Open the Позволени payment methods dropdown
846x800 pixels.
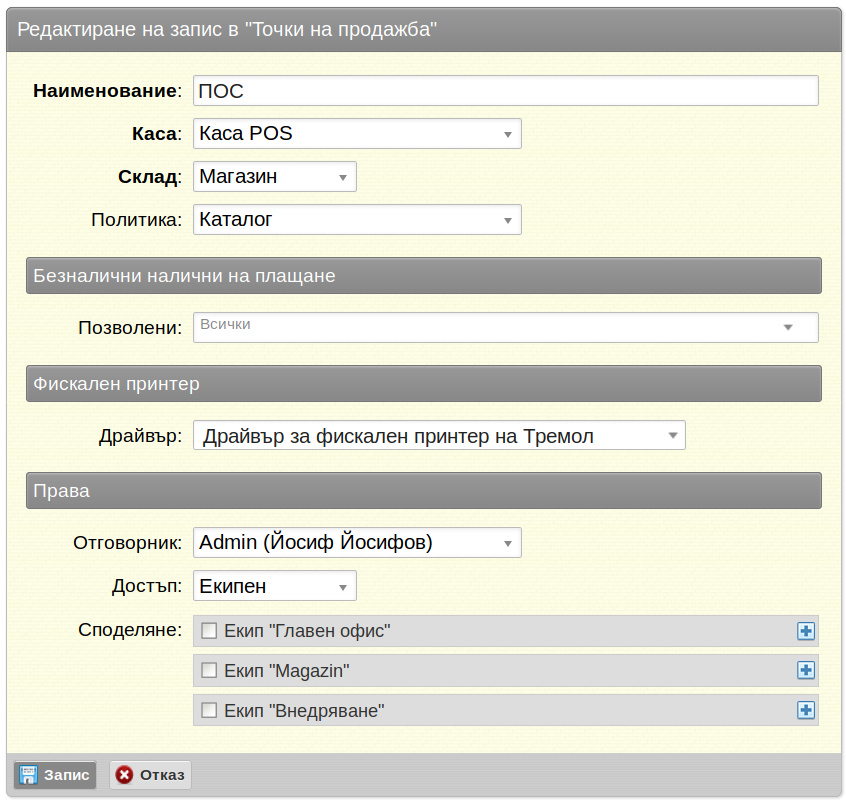click(506, 327)
